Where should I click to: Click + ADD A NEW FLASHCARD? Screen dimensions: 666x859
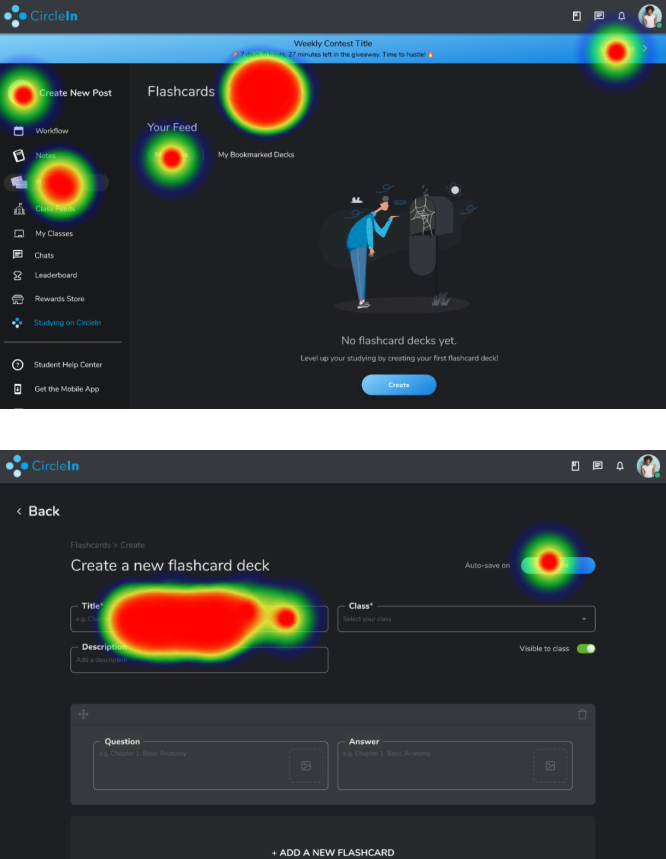[333, 852]
